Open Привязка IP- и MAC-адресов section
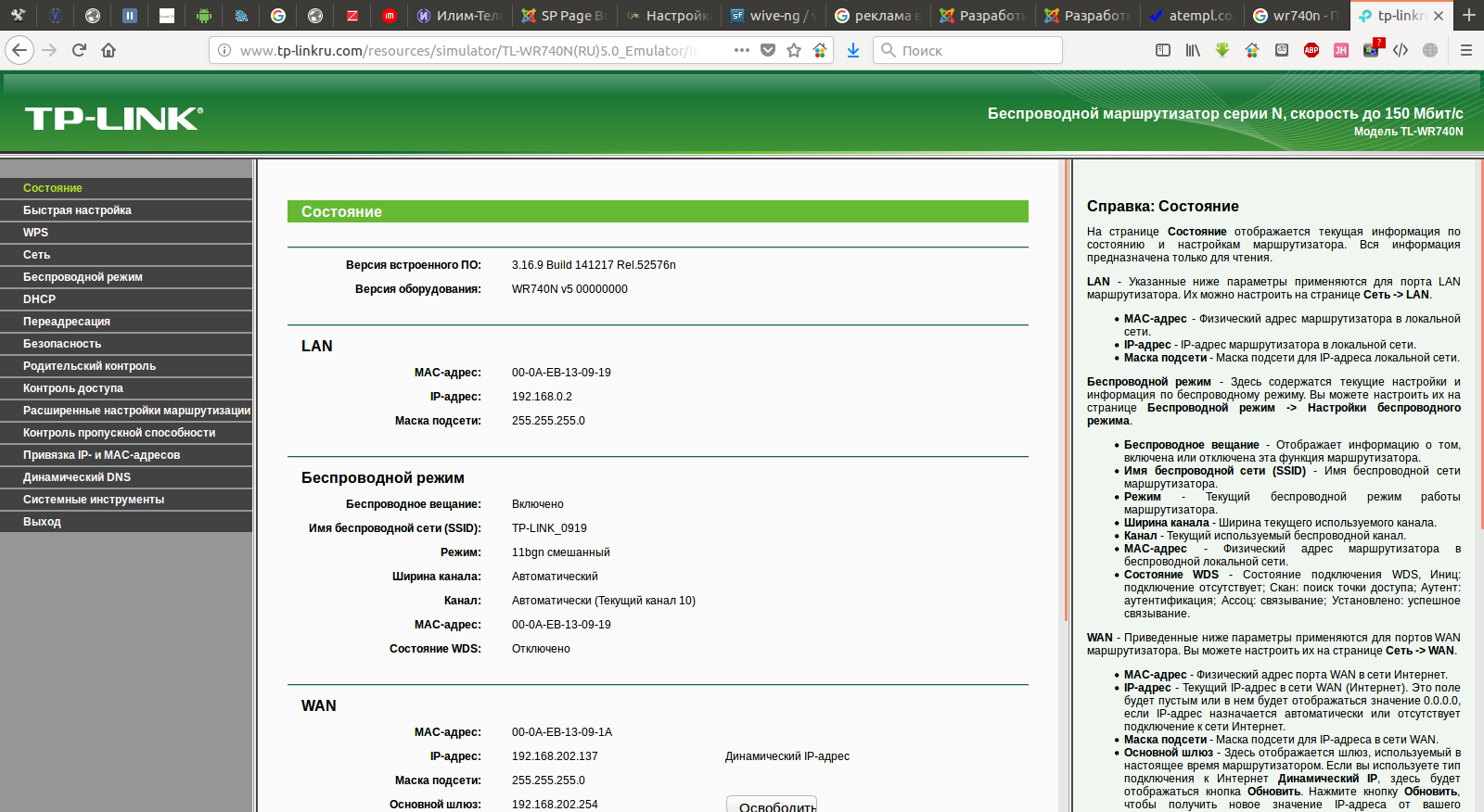 126,455
